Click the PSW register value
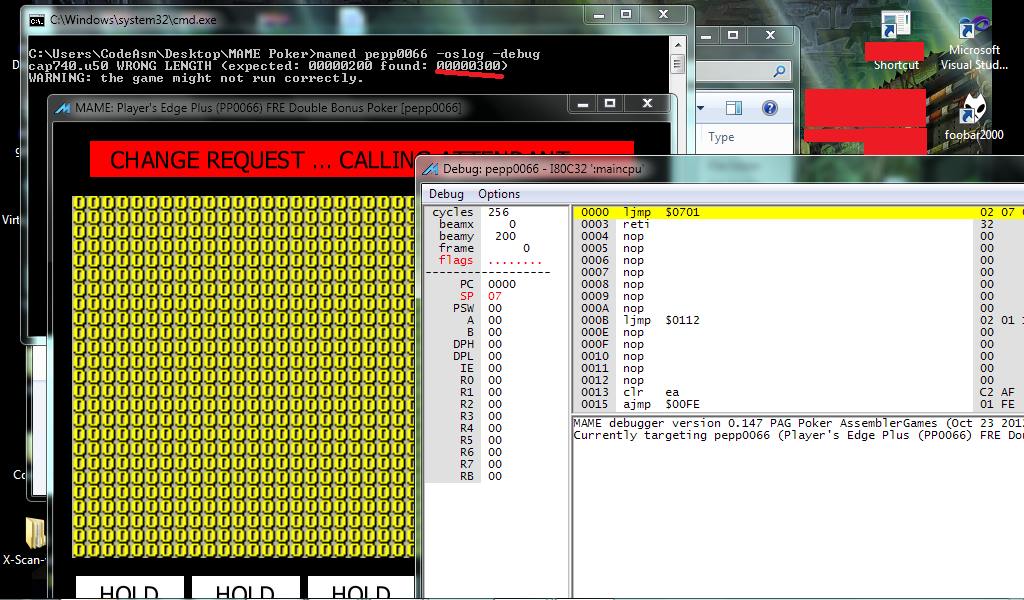Viewport: 1024px width, 600px height. (494, 308)
